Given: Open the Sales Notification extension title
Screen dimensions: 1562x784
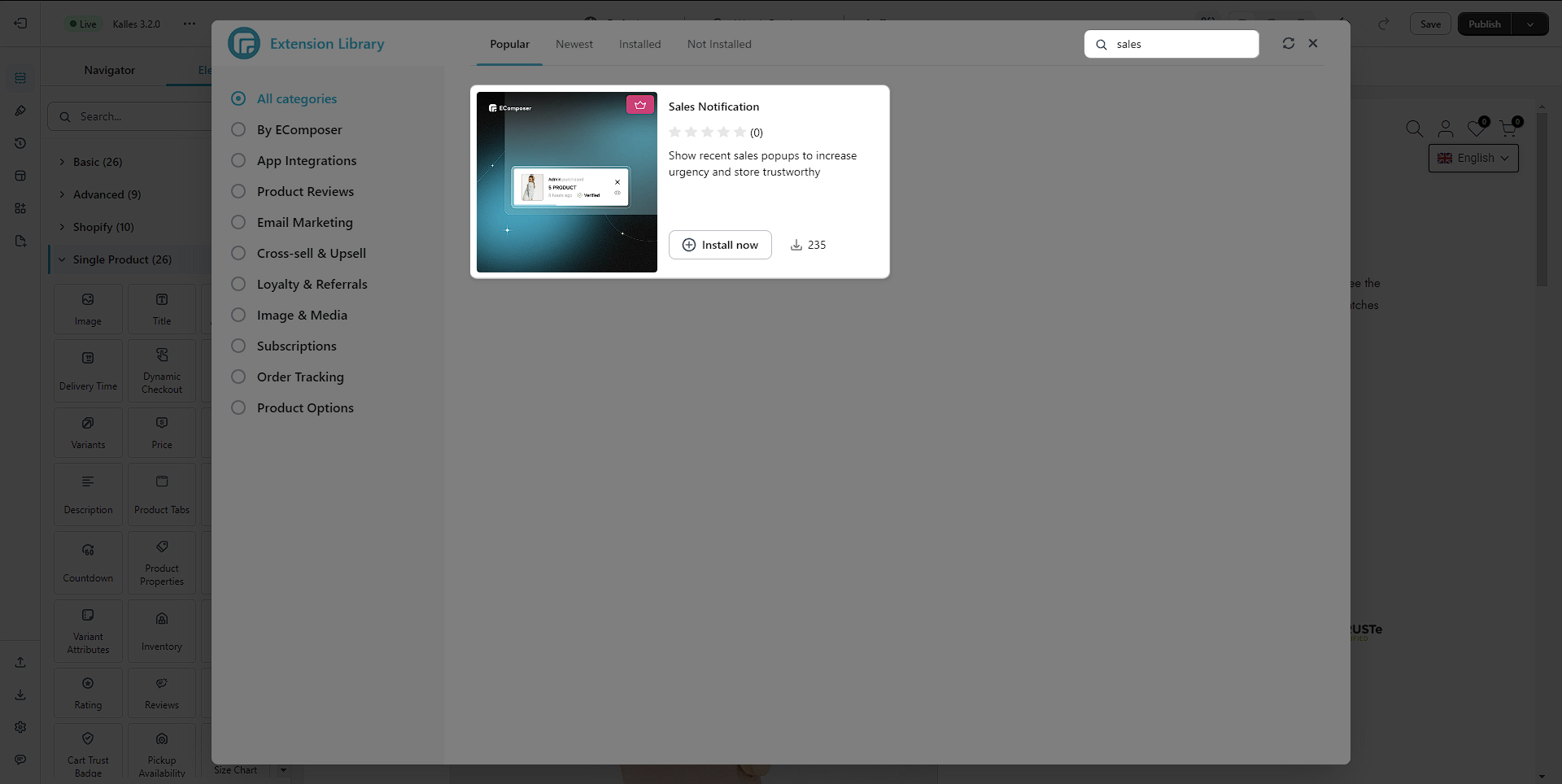Looking at the screenshot, I should (x=713, y=107).
